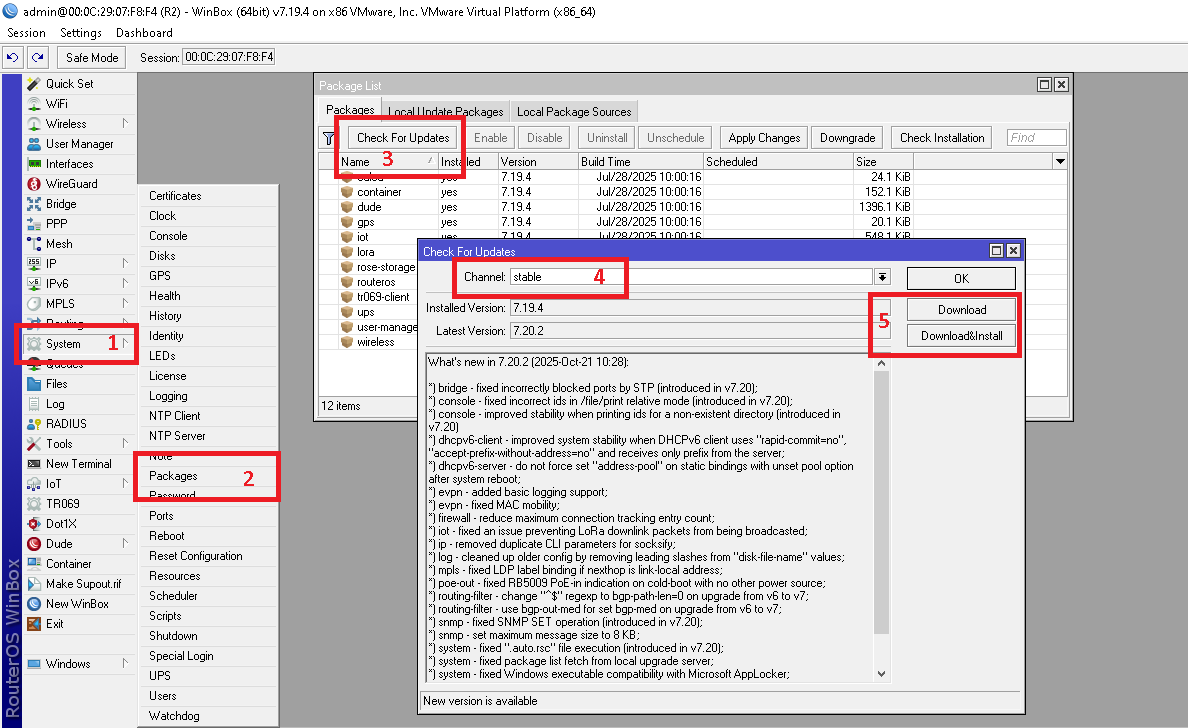Click Make Supout.rif in the sidebar
Screen dimensions: 1188x728
pos(83,584)
